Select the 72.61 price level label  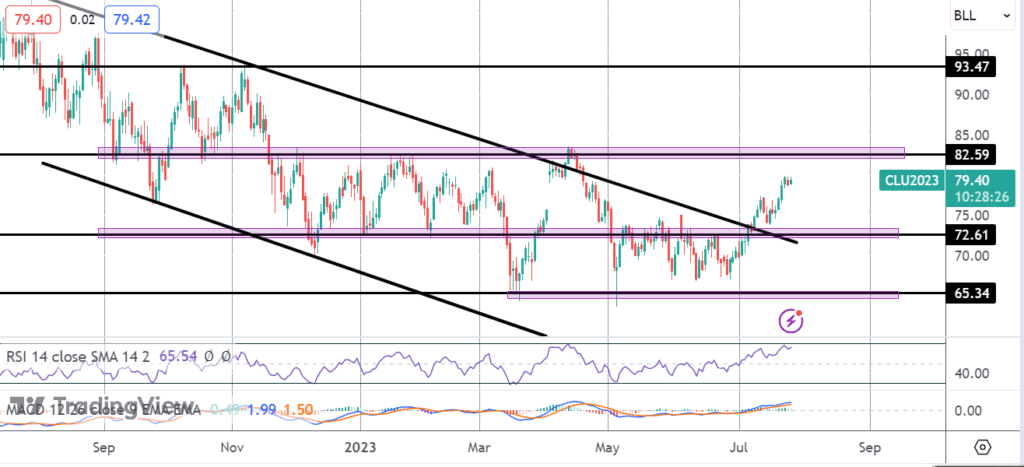[x=974, y=235]
